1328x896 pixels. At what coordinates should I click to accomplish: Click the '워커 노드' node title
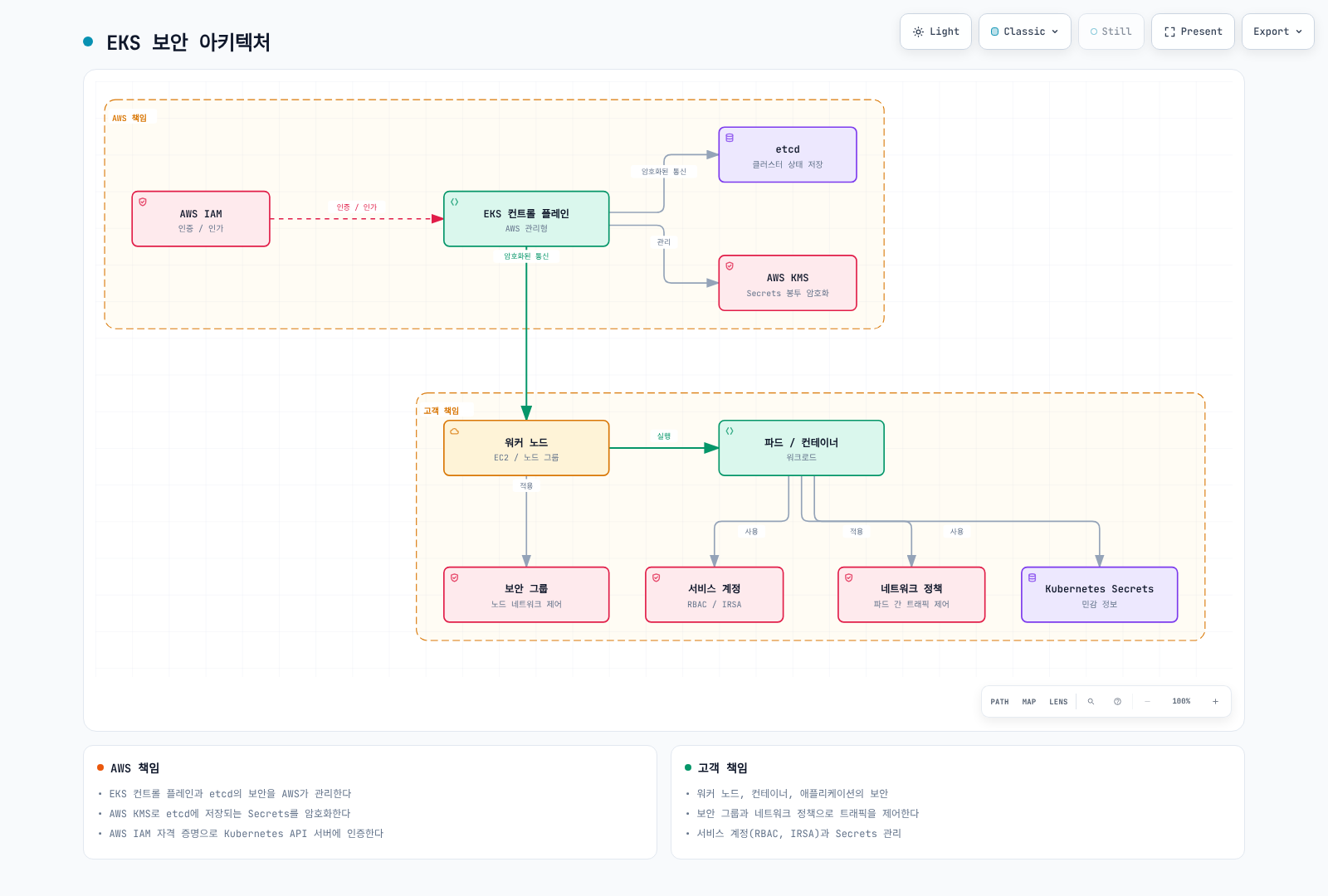click(526, 443)
